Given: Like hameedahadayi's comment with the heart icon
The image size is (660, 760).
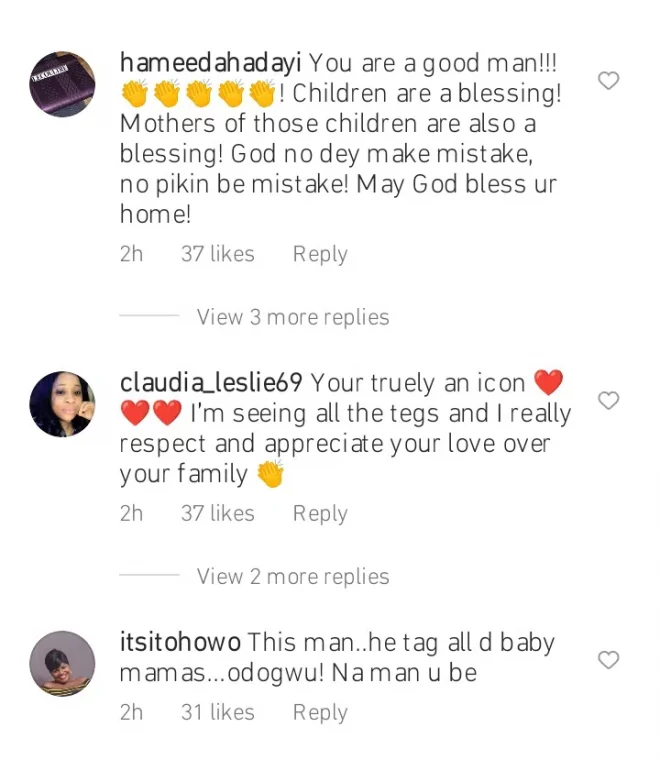Looking at the screenshot, I should [608, 81].
